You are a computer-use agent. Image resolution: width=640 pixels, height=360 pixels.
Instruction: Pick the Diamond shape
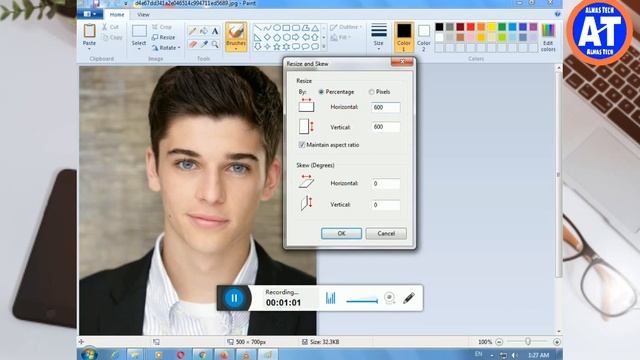(x=267, y=37)
